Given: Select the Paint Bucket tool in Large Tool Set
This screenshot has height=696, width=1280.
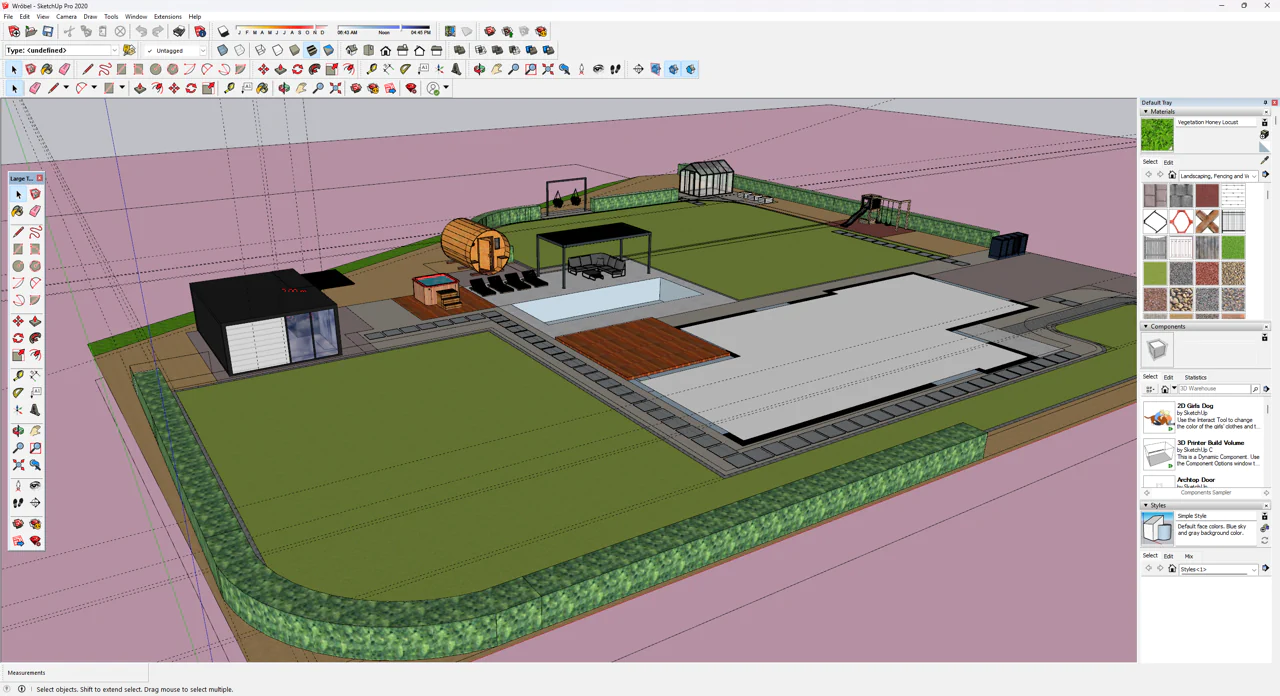Looking at the screenshot, I should tap(18, 212).
